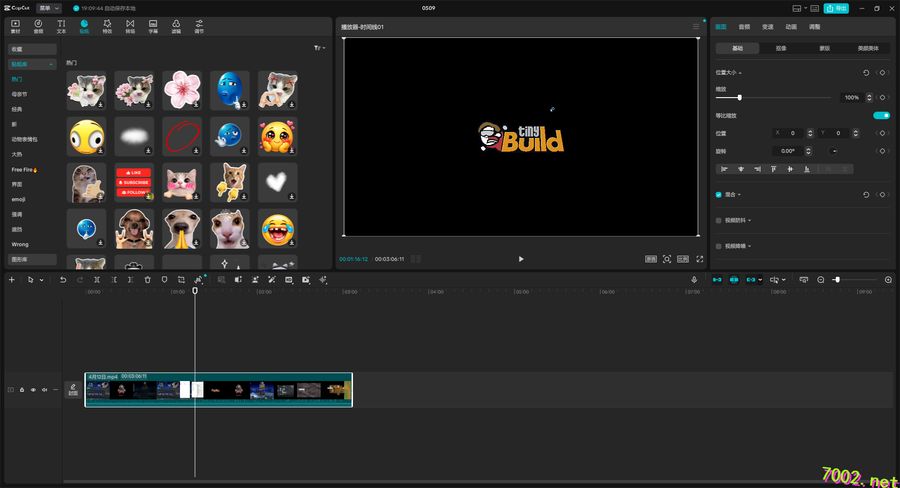900x488 pixels.
Task: Enable the last checkbox in properties panel
Action: 719,246
